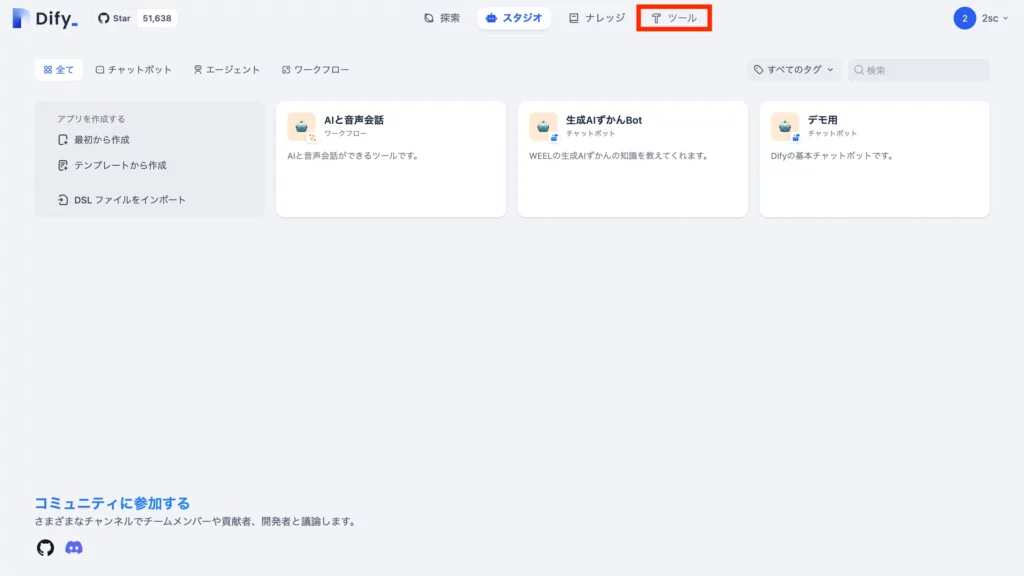This screenshot has width=1024, height=576.
Task: Click the ツール hammer icon
Action: pos(657,17)
